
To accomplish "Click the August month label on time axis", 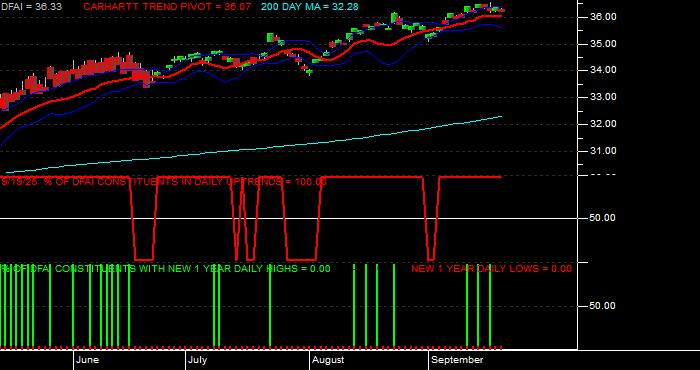I will [328, 360].
